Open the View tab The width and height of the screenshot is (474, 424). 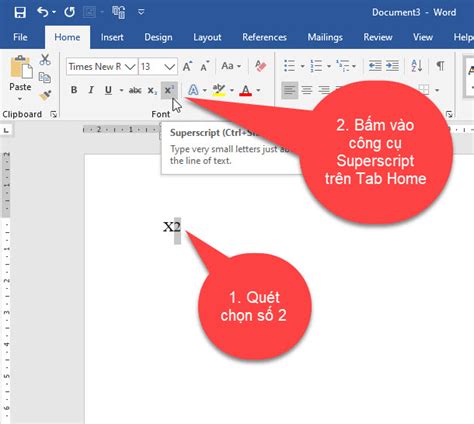click(423, 37)
